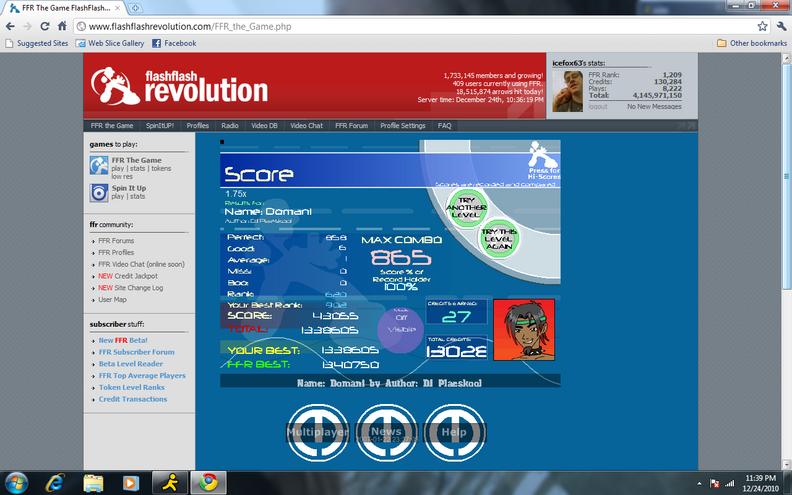The image size is (792, 495).
Task: Click the FlashFlash Revolution logo
Action: (x=179, y=86)
